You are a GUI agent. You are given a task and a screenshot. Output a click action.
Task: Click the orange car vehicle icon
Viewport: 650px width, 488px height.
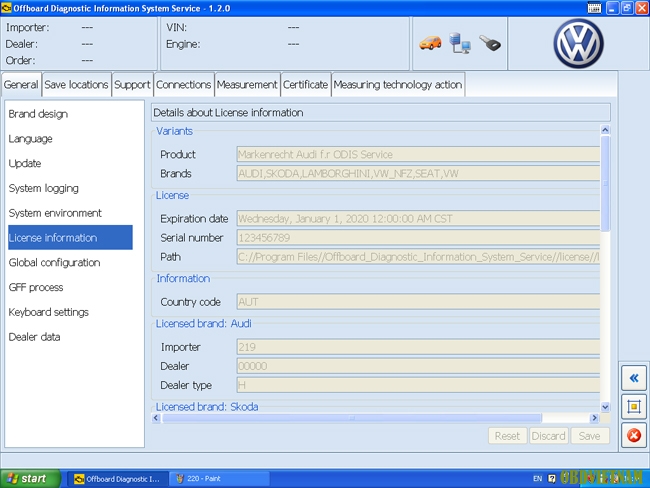[430, 43]
